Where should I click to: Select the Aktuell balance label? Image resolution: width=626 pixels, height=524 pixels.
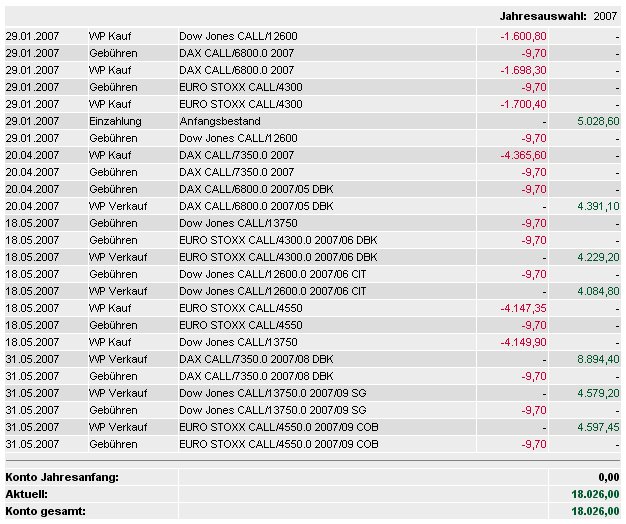26,494
